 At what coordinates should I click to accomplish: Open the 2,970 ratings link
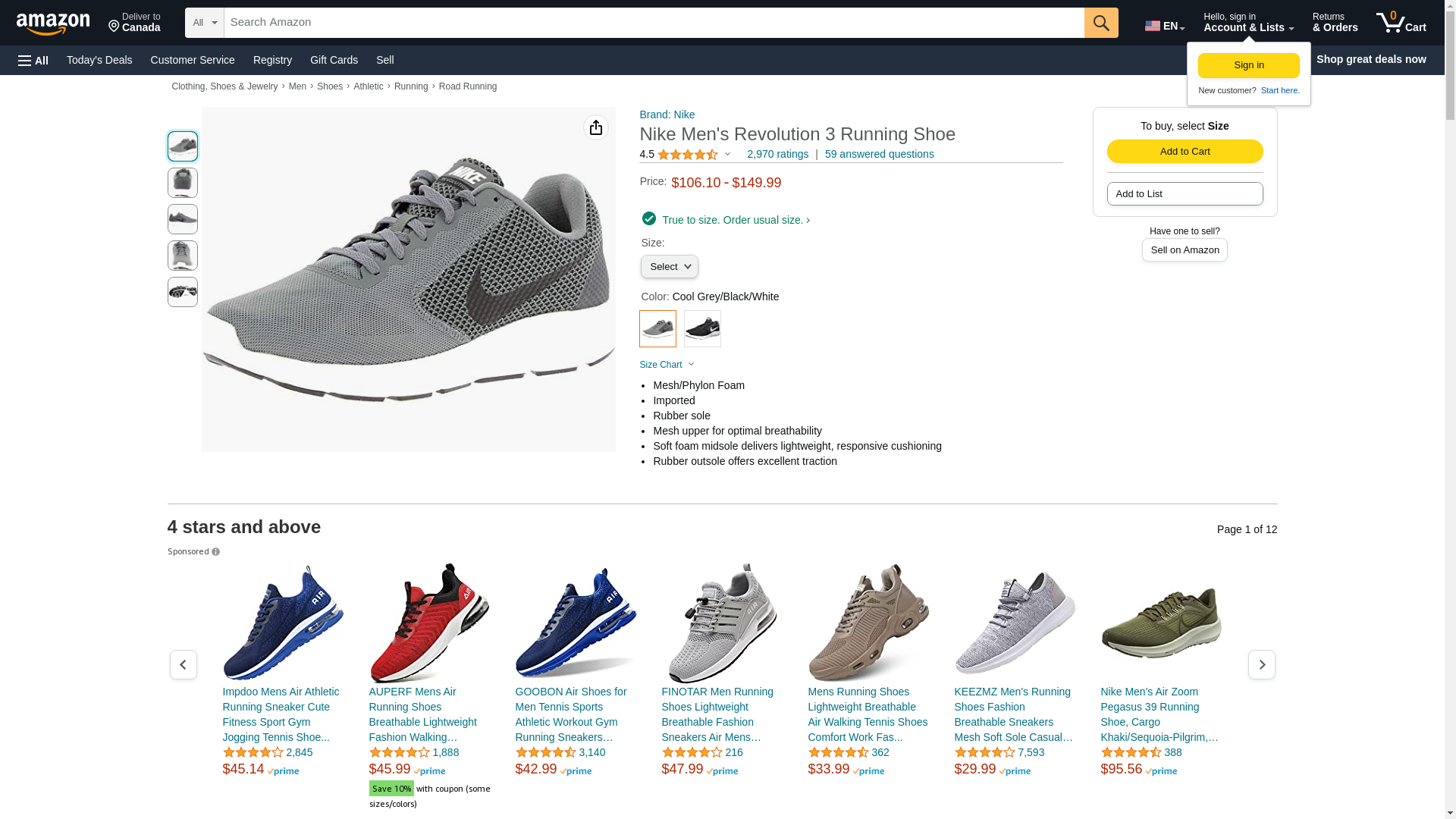pos(777,154)
